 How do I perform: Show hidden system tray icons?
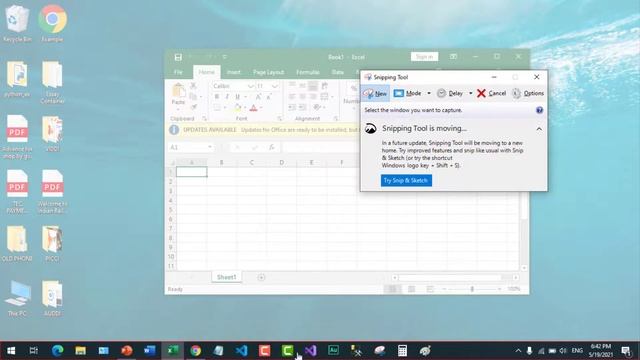click(518, 351)
